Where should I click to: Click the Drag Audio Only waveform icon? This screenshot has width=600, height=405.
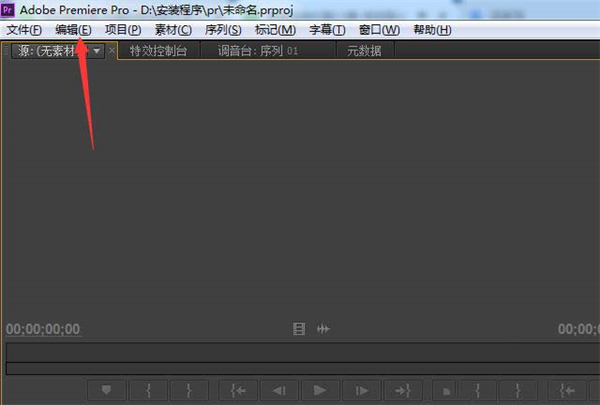click(323, 329)
